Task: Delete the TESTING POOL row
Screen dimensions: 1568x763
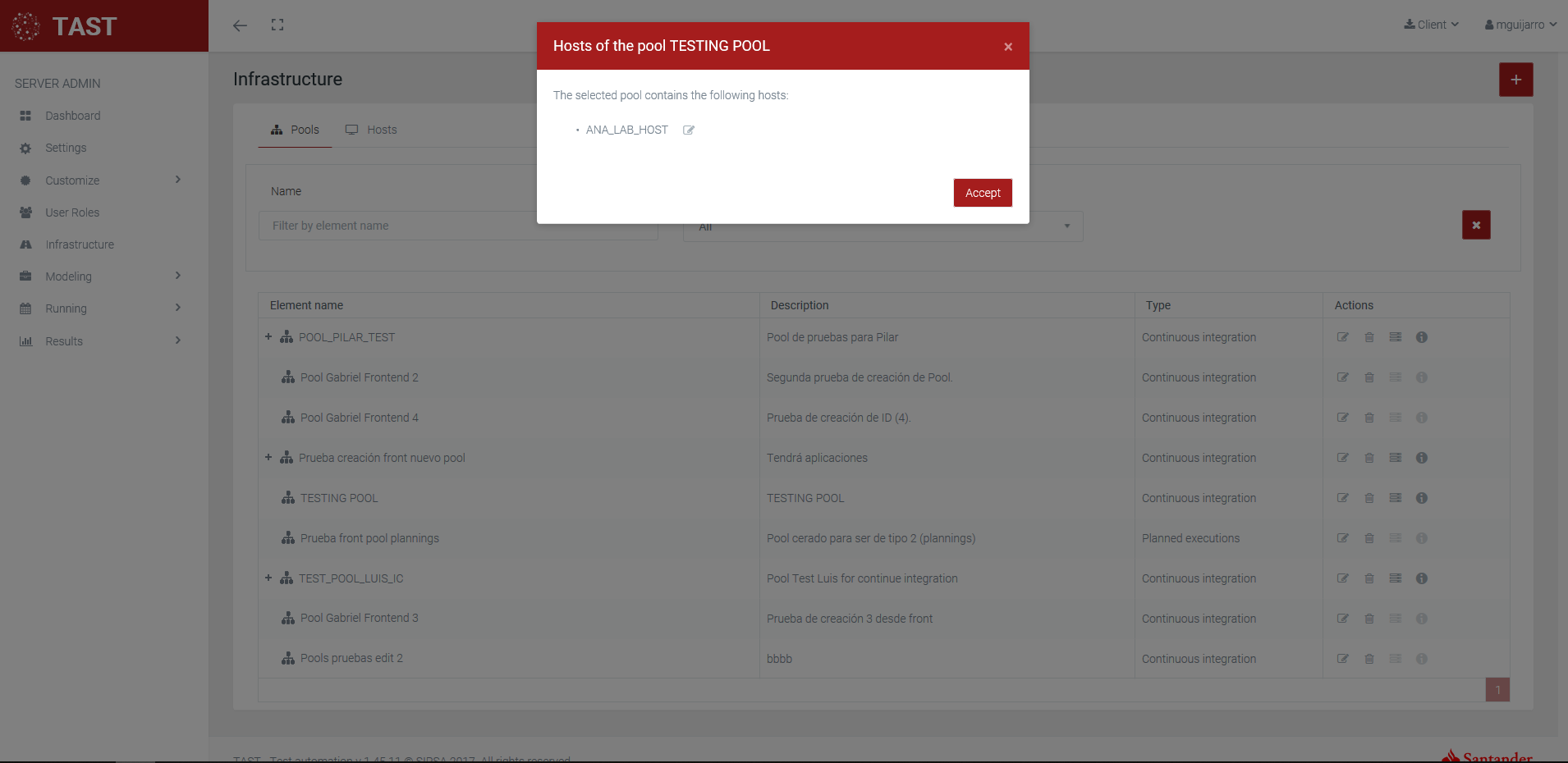Action: [1369, 498]
